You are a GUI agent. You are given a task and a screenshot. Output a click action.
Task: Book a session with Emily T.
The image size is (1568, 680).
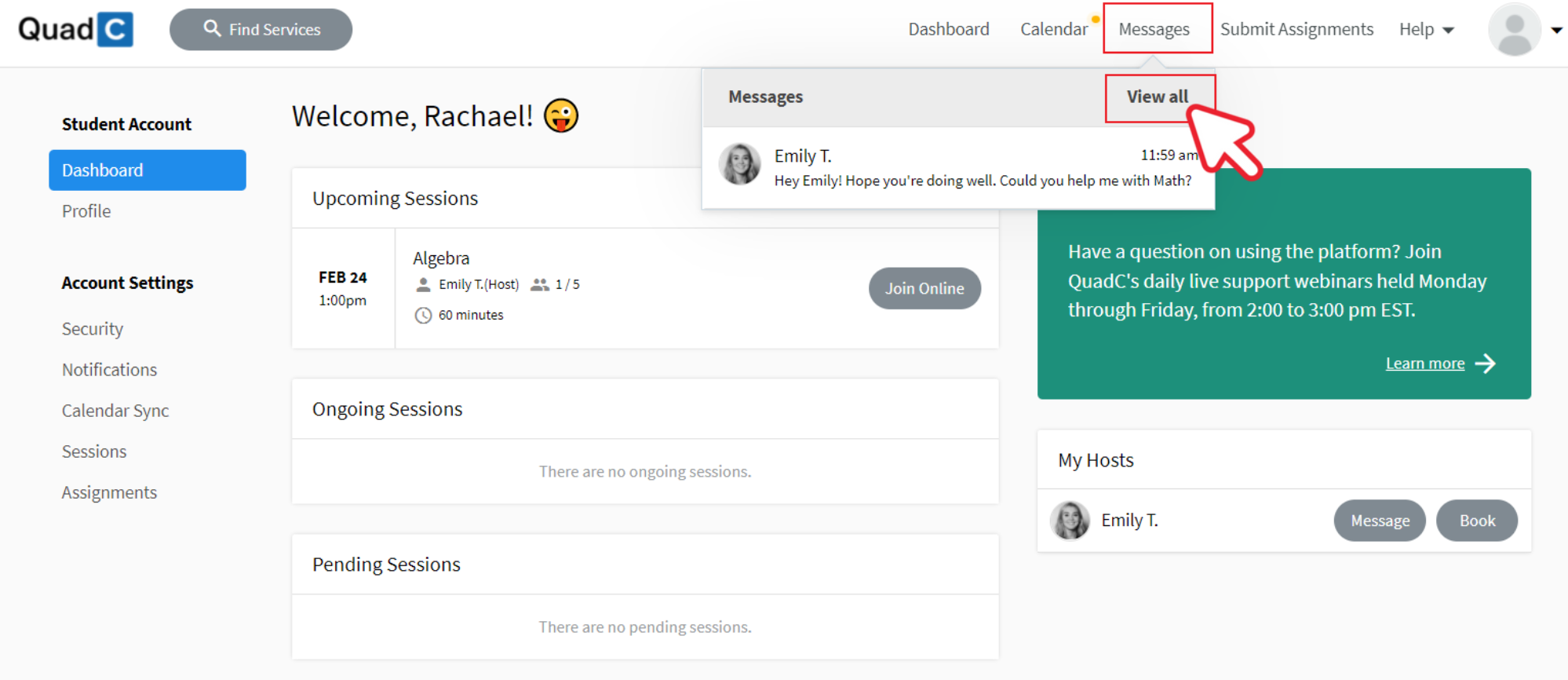coord(1476,521)
